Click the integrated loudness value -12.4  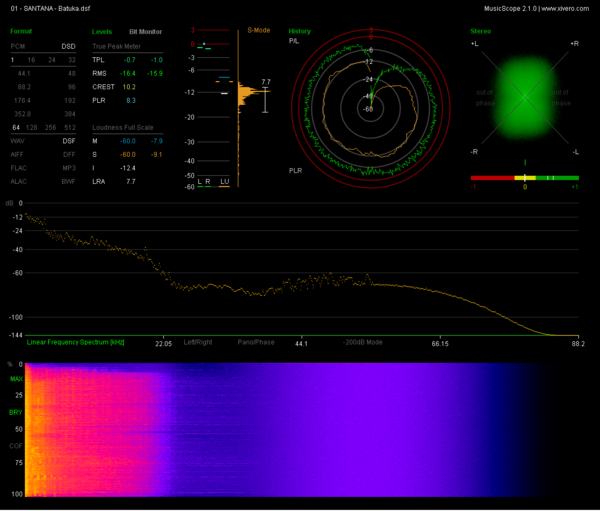pos(127,168)
